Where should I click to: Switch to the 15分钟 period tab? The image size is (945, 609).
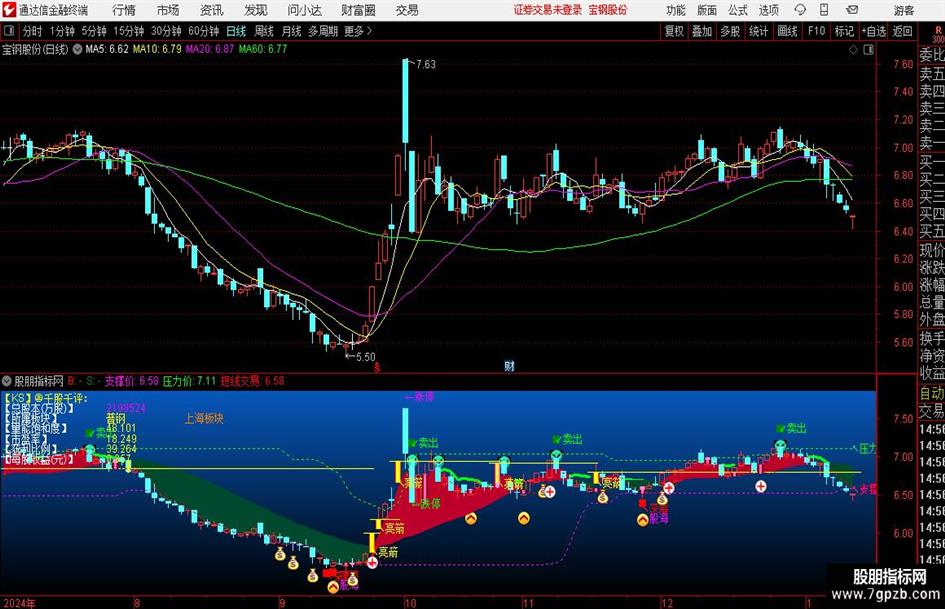pos(129,31)
